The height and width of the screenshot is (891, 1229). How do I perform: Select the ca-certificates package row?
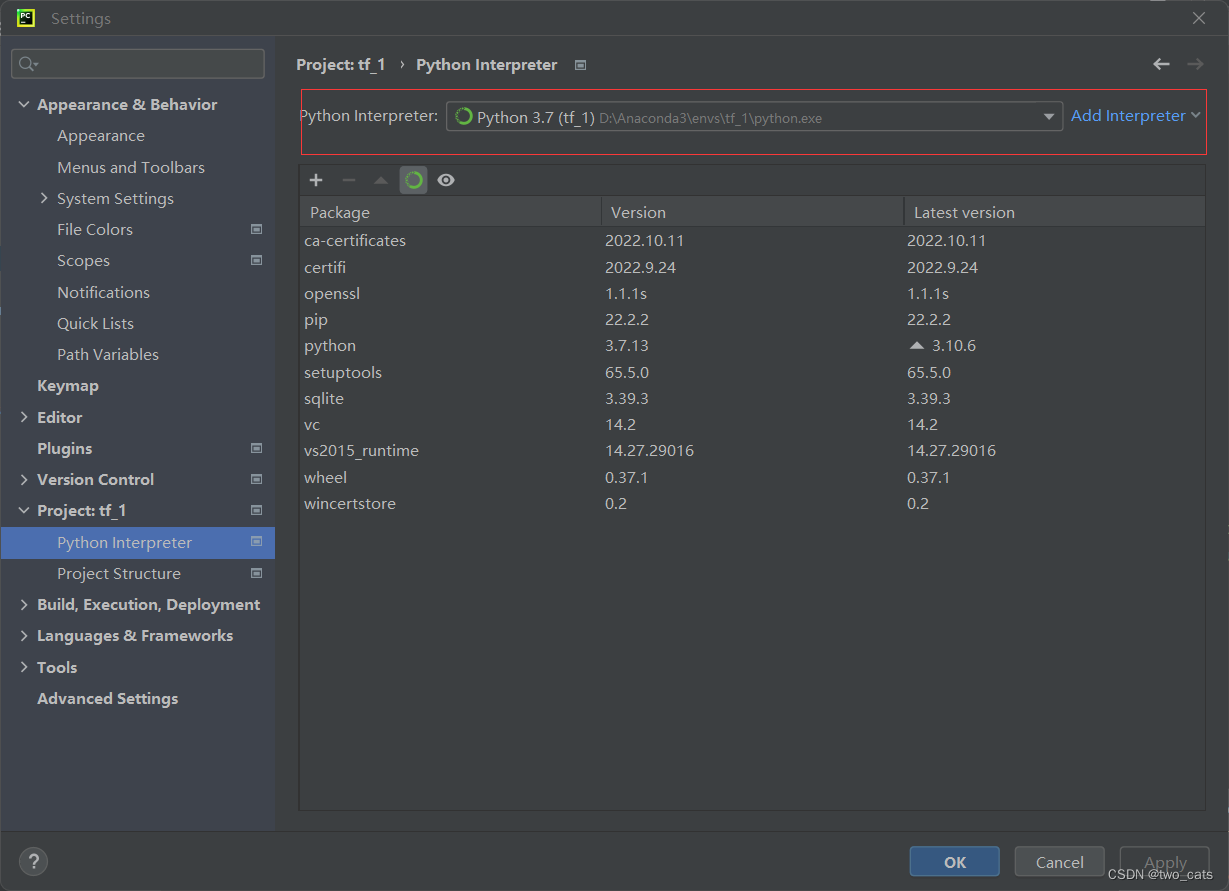point(752,240)
